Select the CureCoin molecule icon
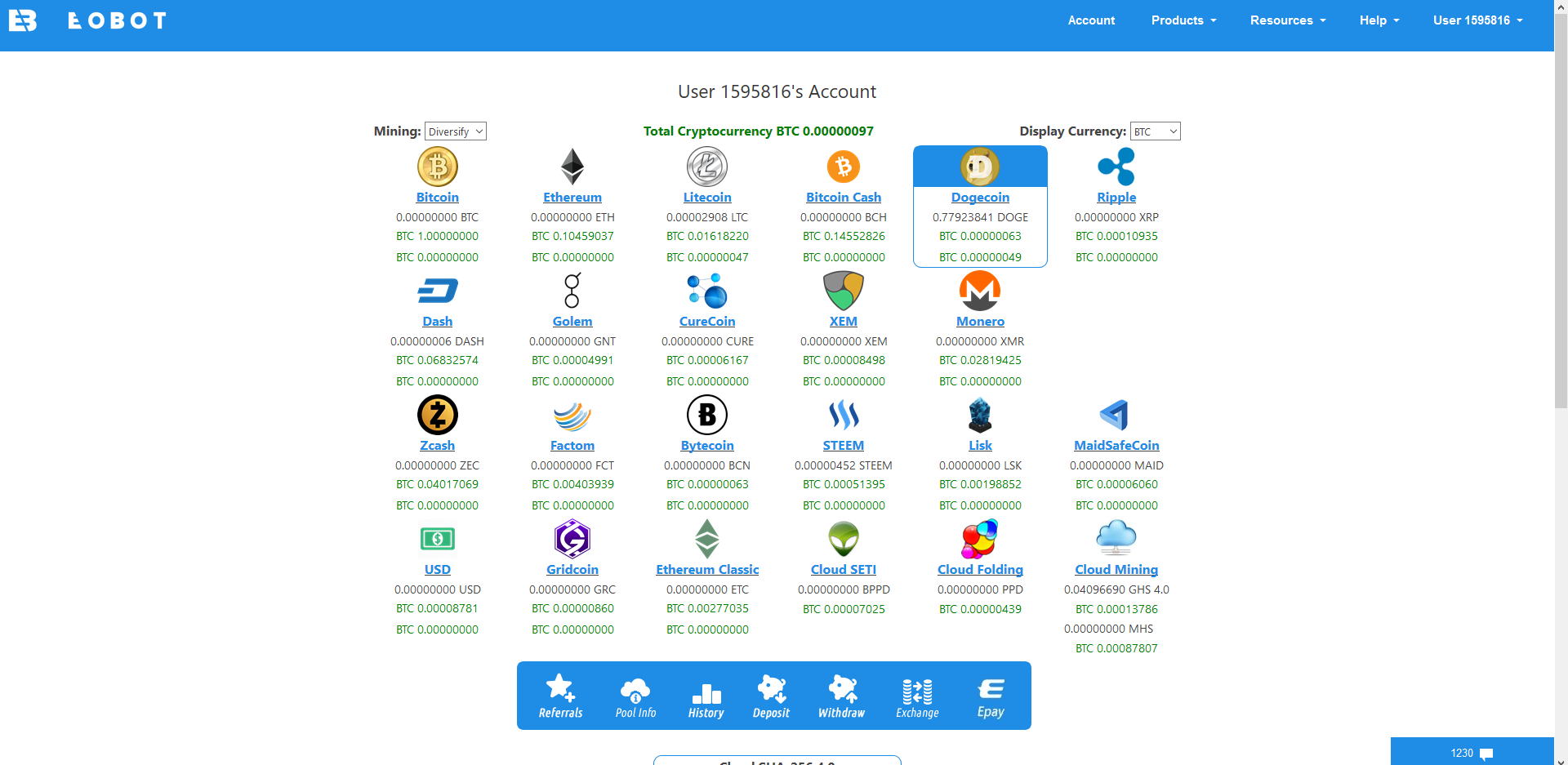Screen dimensions: 1568x765 [x=707, y=291]
